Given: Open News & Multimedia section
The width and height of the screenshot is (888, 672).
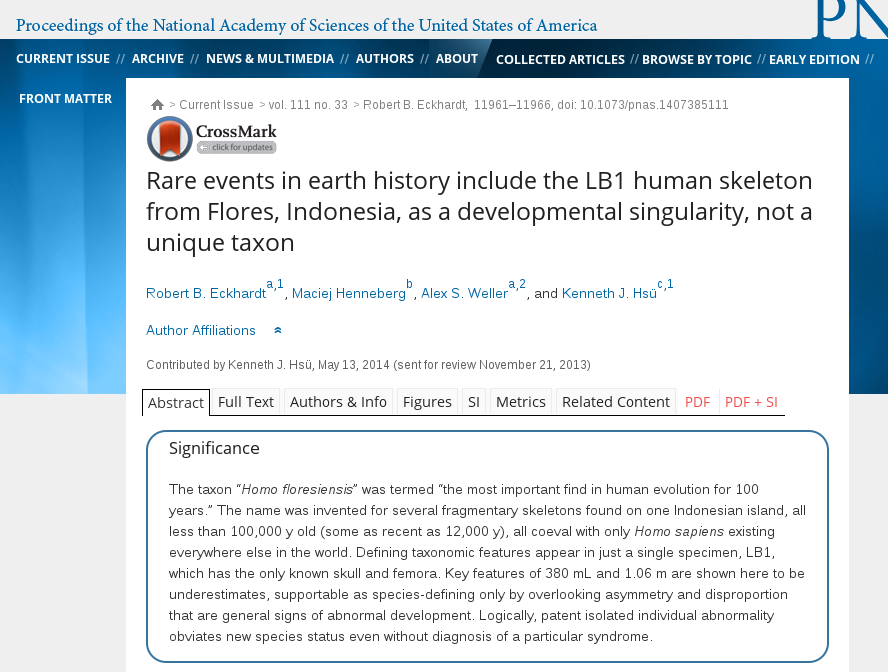Looking at the screenshot, I should [x=270, y=59].
